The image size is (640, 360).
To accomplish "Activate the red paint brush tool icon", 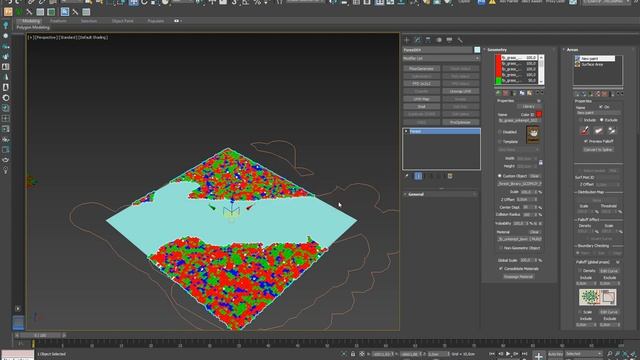I will (x=584, y=131).
